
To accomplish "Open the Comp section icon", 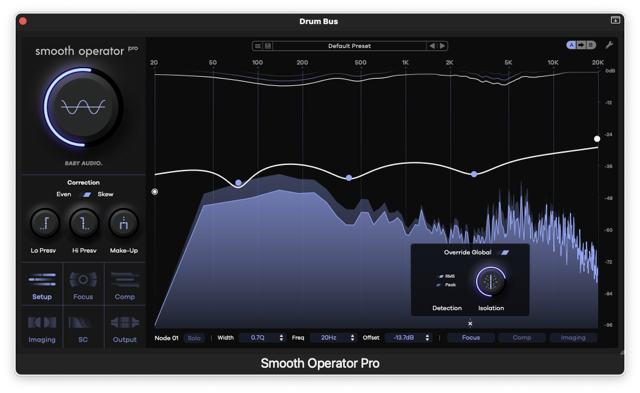I will (x=124, y=280).
